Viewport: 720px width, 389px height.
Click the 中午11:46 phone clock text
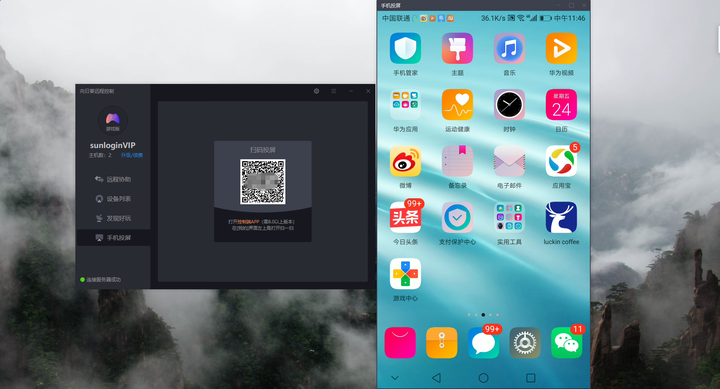[x=569, y=18]
